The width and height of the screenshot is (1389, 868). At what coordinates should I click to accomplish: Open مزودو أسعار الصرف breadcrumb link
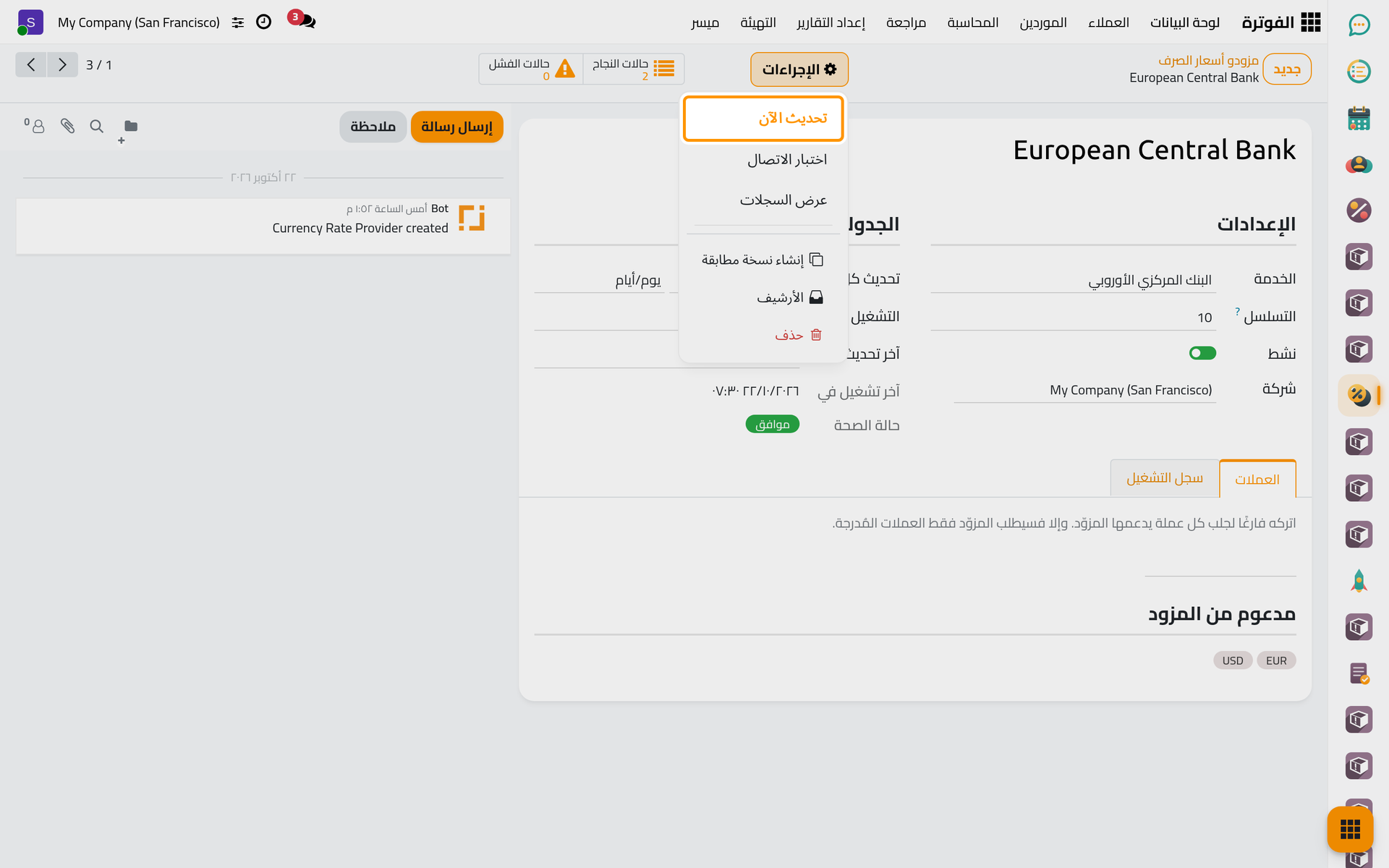tap(1208, 60)
